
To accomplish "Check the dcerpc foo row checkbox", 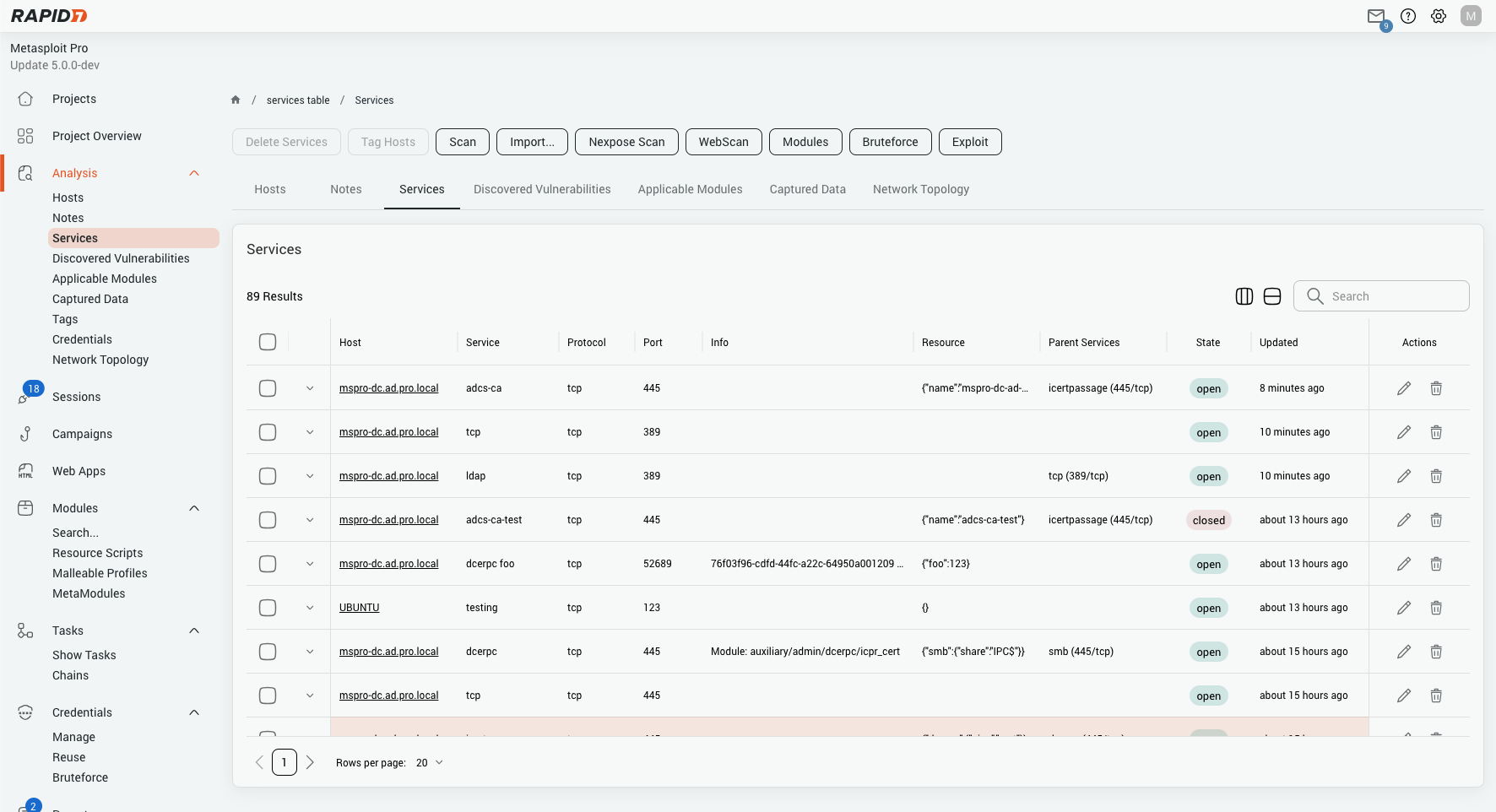I will (268, 564).
